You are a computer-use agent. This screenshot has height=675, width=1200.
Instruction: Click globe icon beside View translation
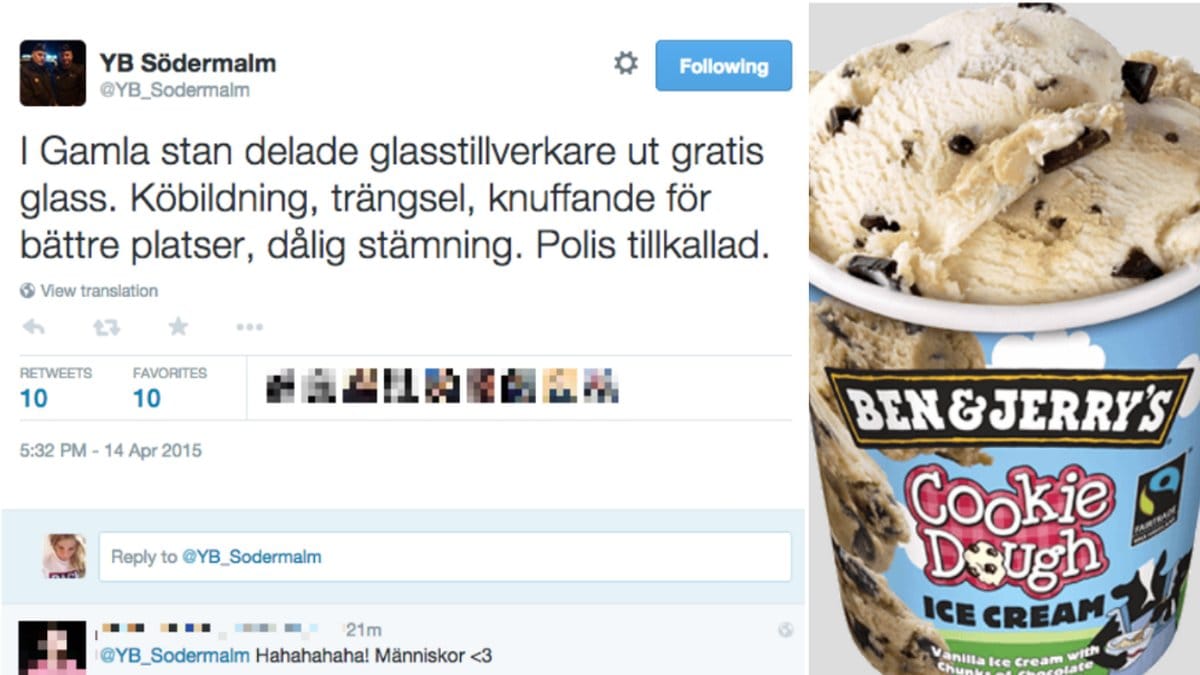pos(27,291)
